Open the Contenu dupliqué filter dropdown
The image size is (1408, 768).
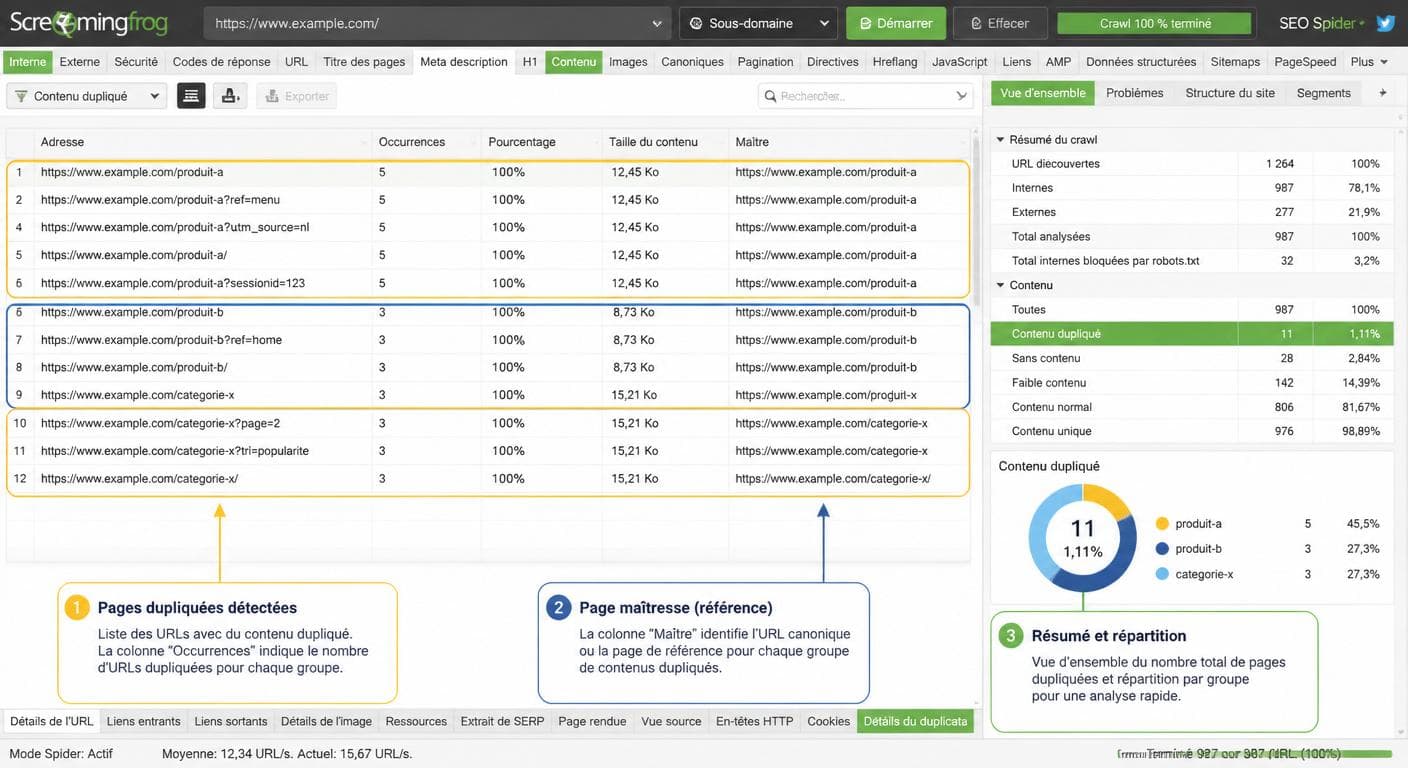pos(86,96)
